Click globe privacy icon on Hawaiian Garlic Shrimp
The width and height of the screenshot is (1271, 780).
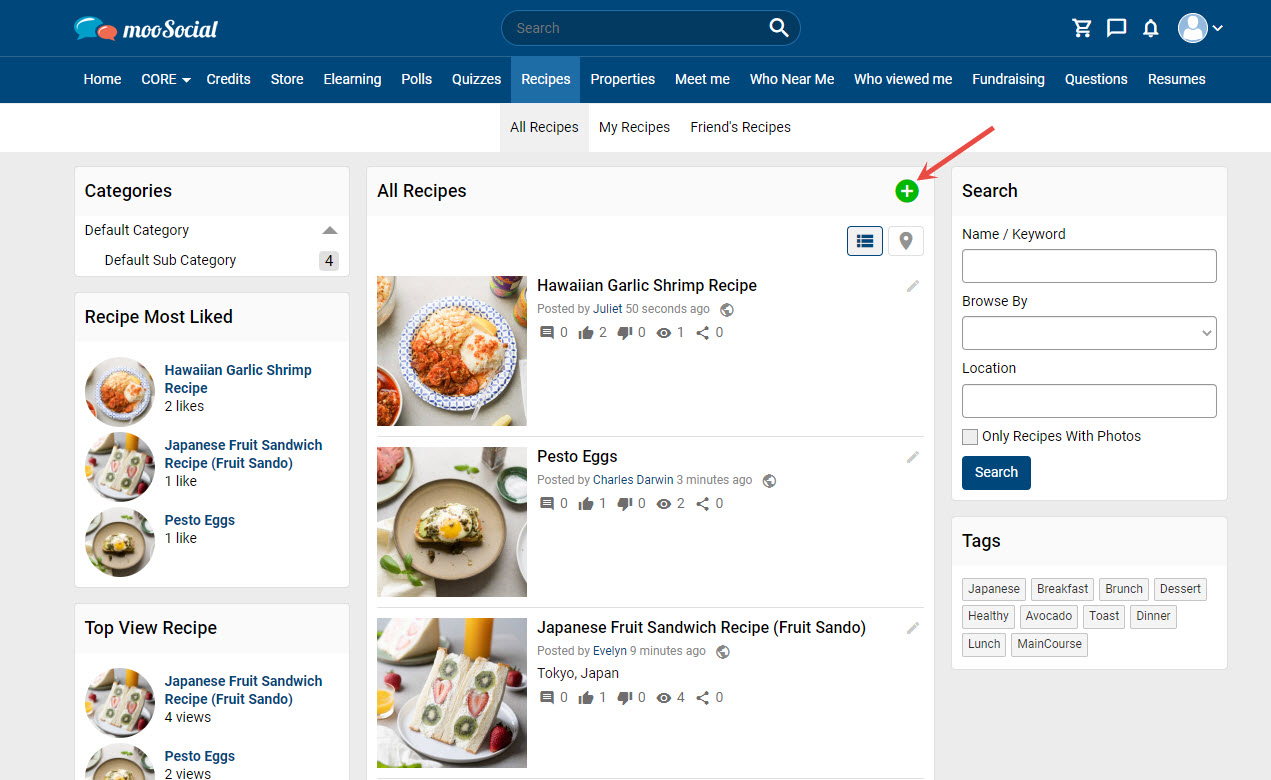(x=727, y=310)
